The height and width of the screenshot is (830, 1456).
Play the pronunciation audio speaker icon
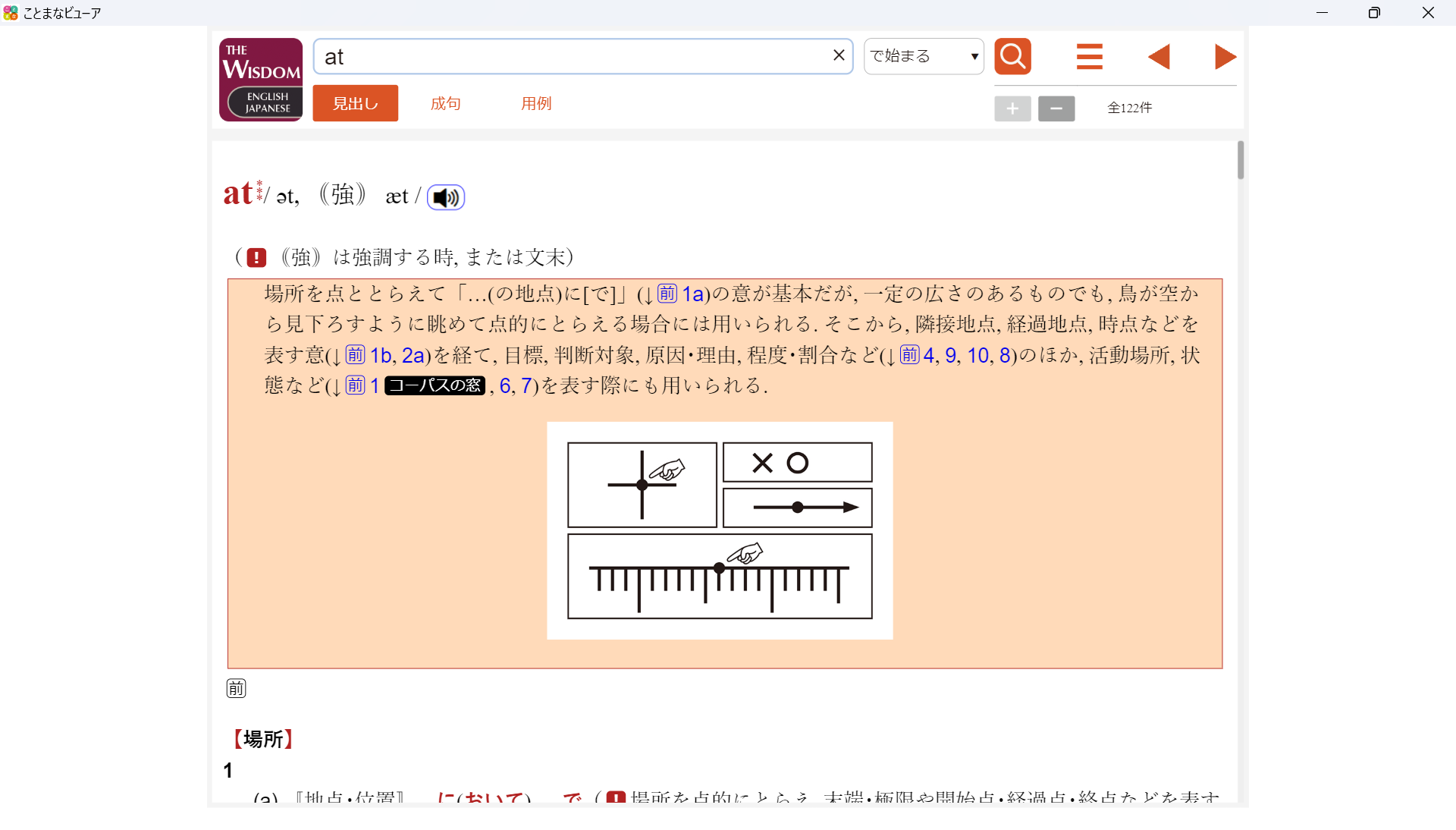coord(446,197)
